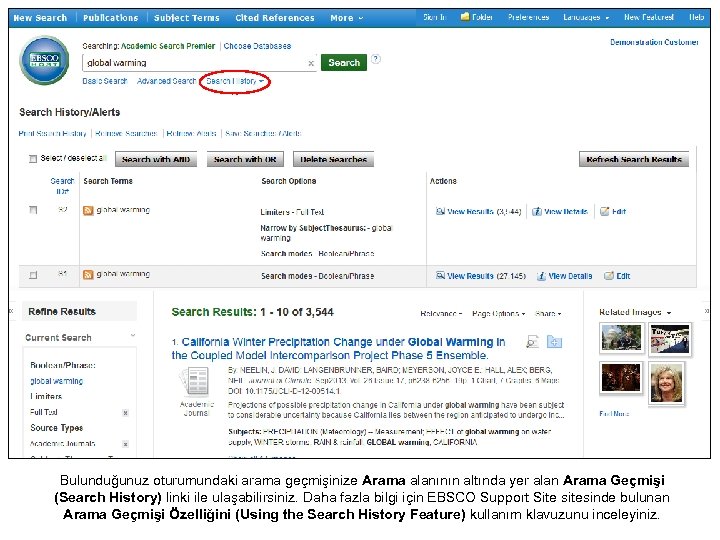Image resolution: width=720 pixels, height=540 pixels.
Task: Click the Save Searches / Alerts link
Action: 263,134
